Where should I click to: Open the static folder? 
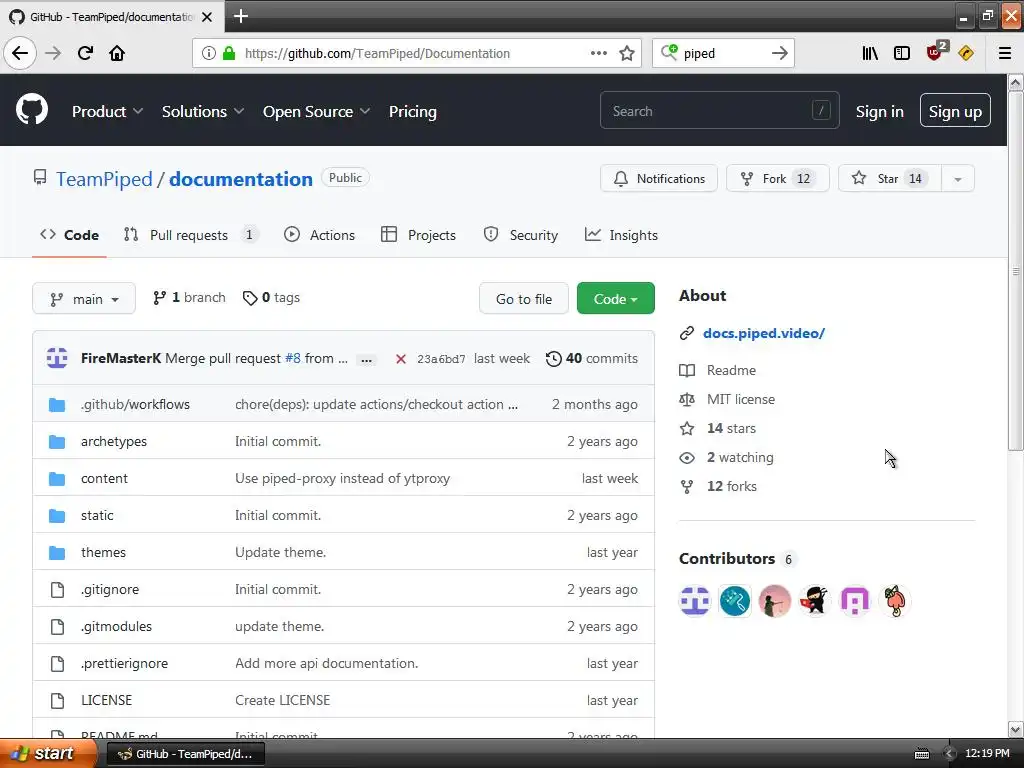(x=97, y=516)
